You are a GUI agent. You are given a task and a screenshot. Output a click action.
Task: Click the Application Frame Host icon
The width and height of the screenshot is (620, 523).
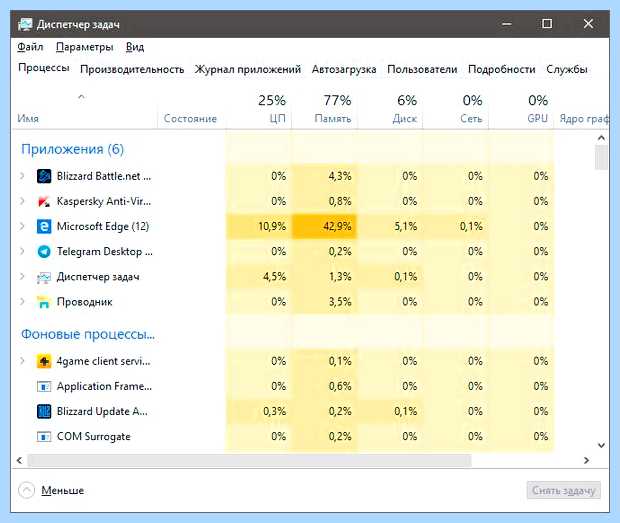pyautogui.click(x=44, y=386)
